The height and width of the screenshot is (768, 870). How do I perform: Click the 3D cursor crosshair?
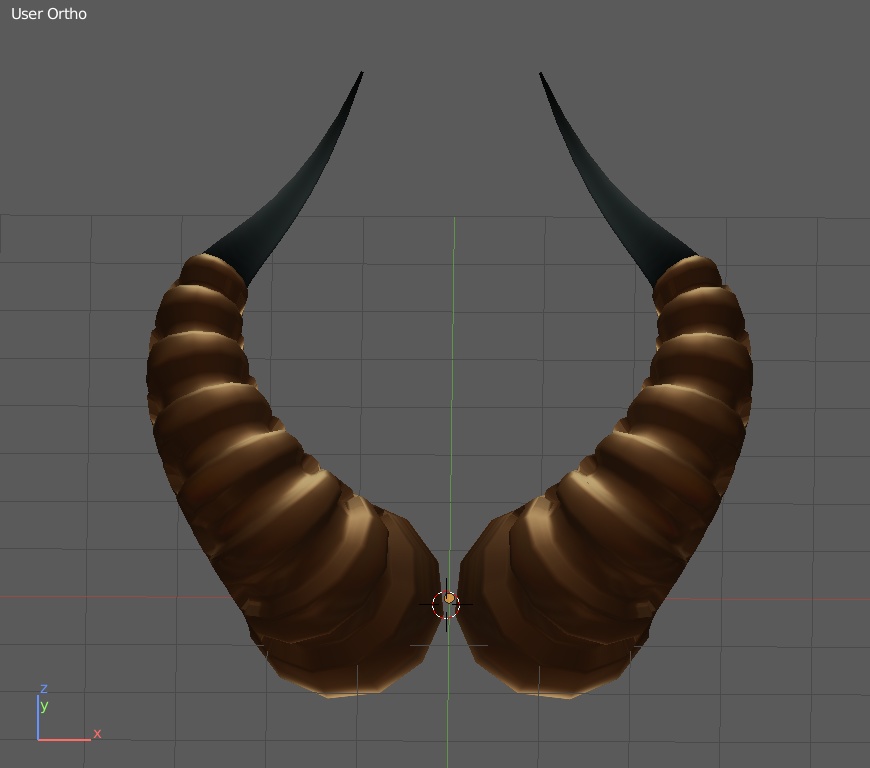446,604
